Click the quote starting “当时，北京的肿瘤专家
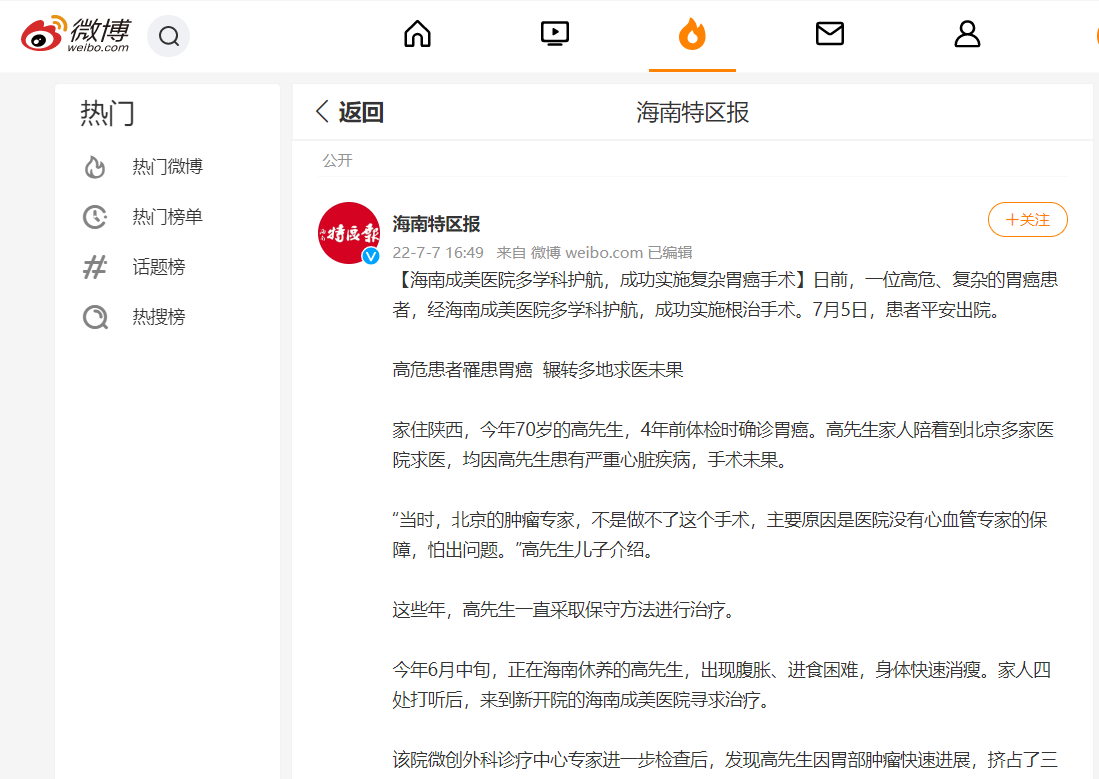Viewport: 1099px width, 779px height. [720, 534]
